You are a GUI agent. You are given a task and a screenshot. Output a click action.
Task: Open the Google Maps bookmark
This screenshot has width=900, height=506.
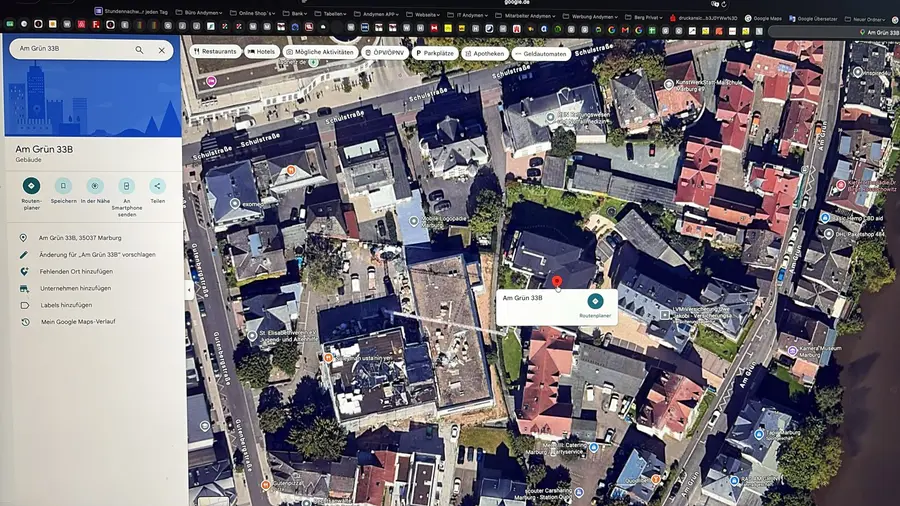(x=763, y=18)
